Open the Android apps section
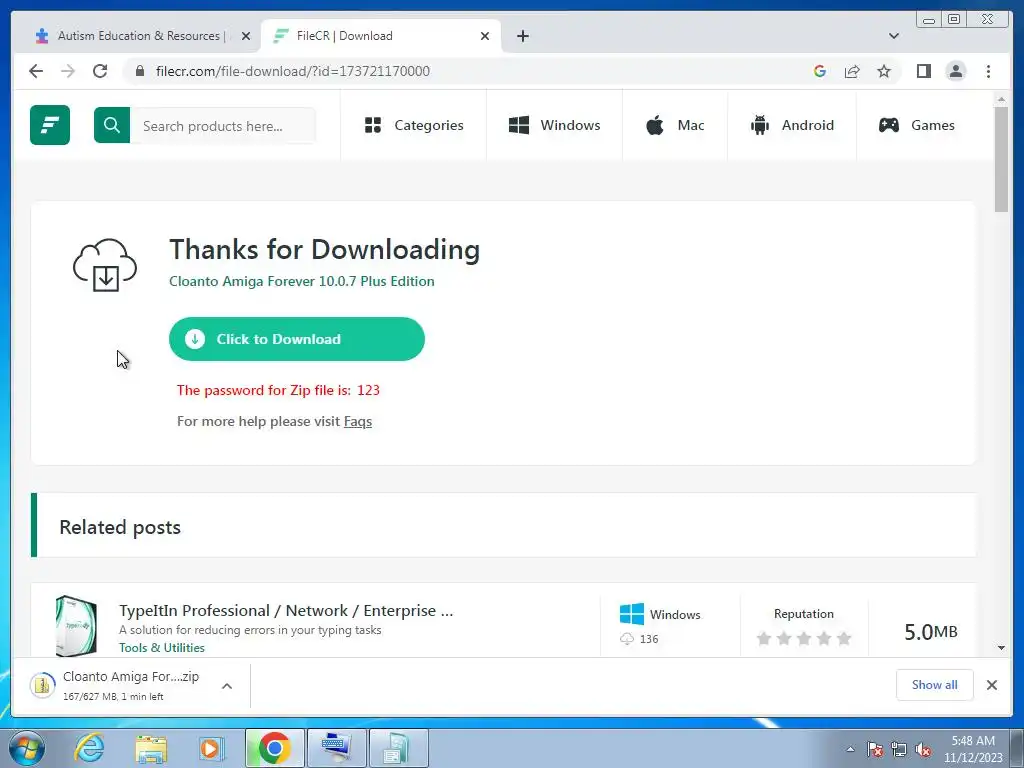The image size is (1024, 768). 792,125
